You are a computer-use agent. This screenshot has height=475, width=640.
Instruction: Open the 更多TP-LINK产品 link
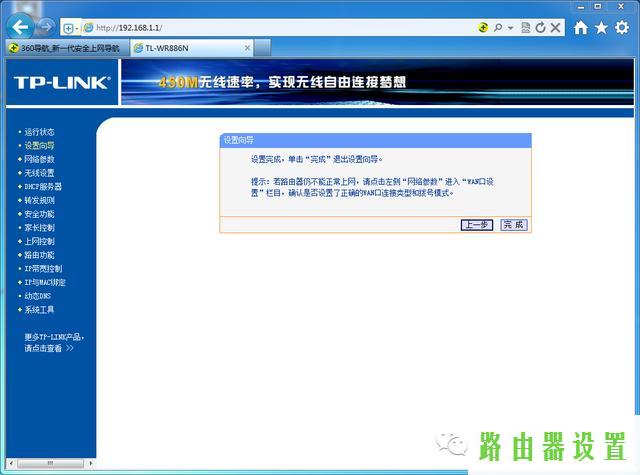[54, 337]
